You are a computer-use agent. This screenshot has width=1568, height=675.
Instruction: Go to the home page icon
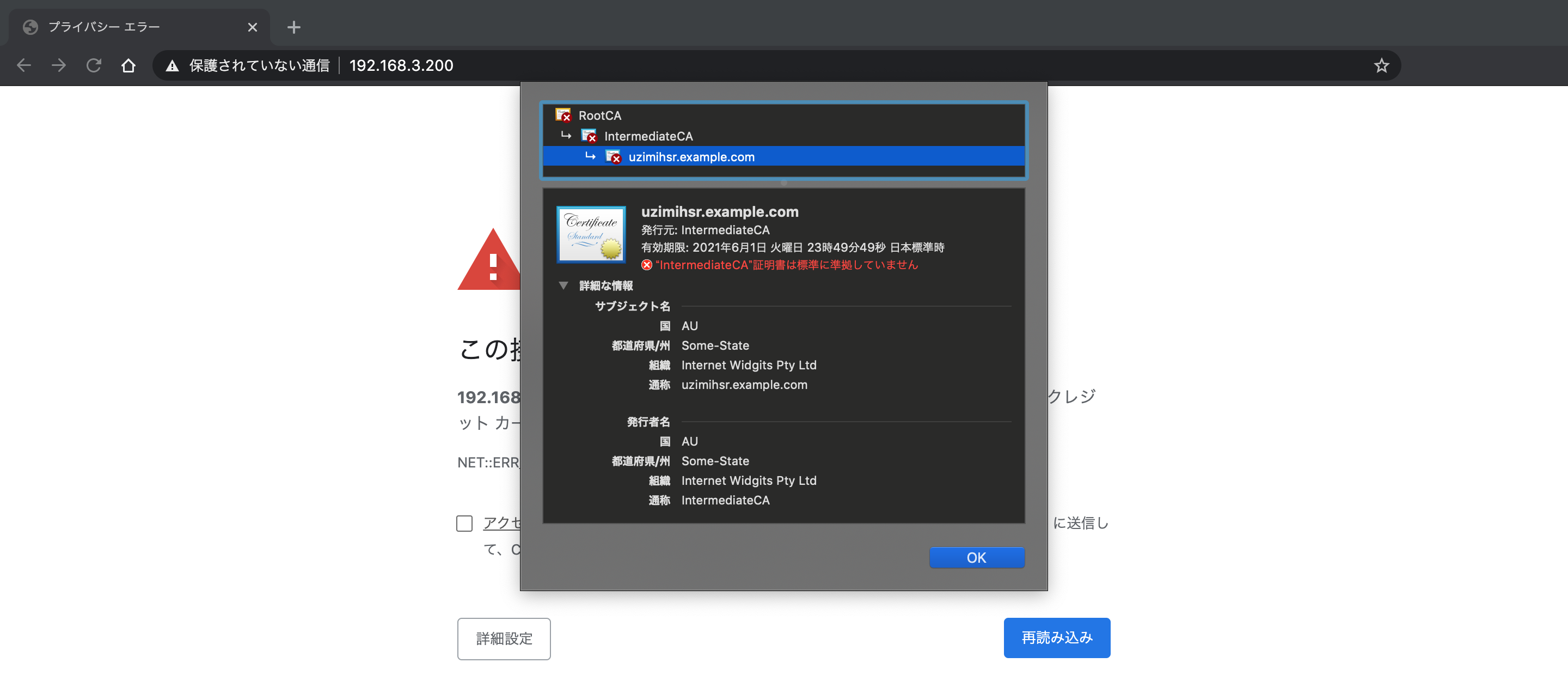[128, 65]
